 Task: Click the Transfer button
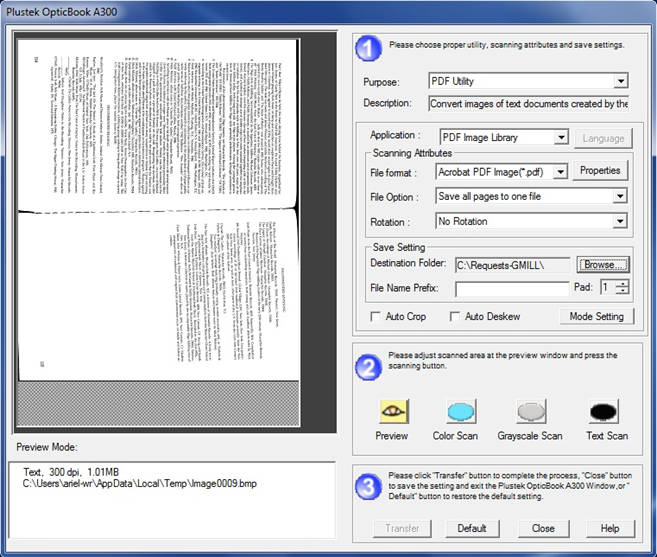[402, 529]
